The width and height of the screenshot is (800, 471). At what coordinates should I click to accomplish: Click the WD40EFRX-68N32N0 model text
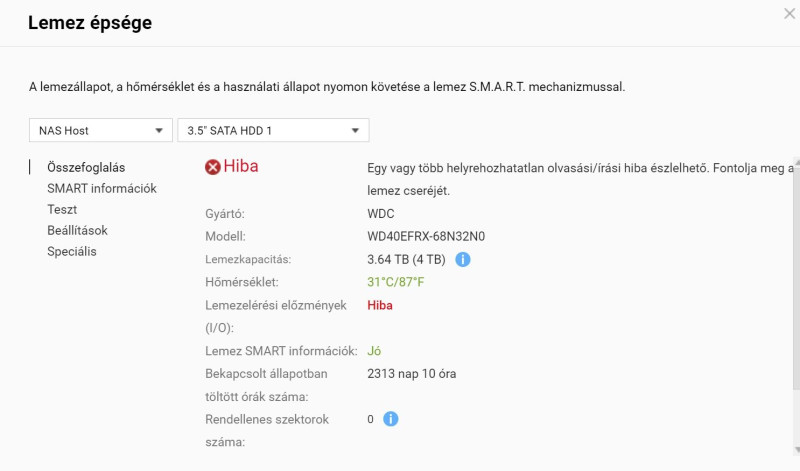(x=426, y=236)
